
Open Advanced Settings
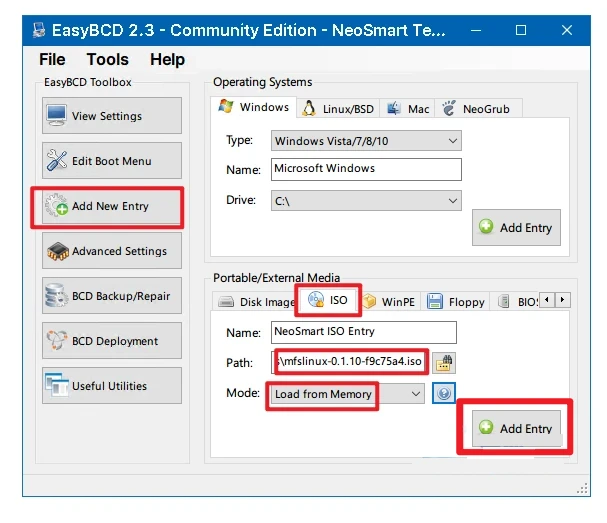pyautogui.click(x=111, y=251)
